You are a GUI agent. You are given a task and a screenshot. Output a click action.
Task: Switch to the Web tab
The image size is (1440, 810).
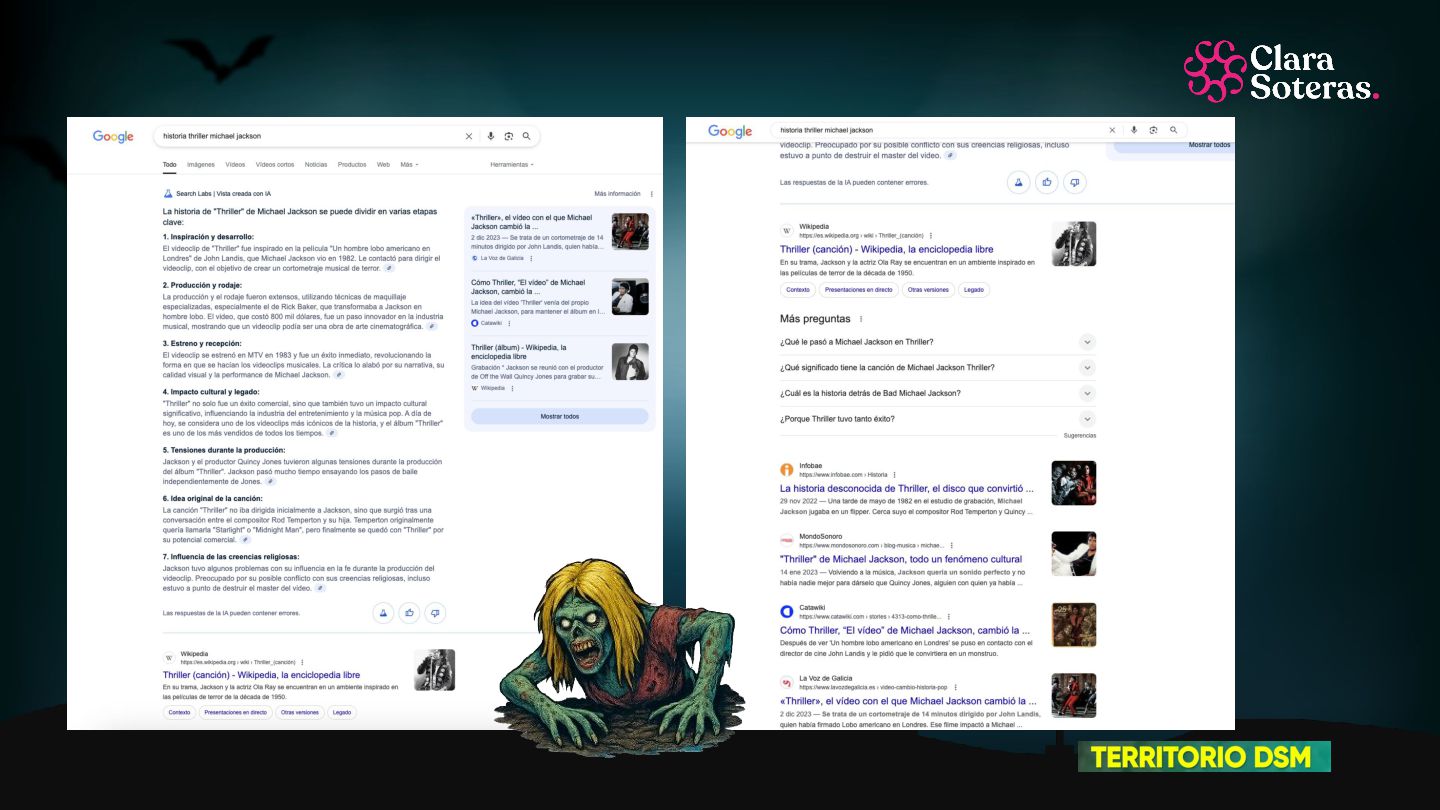coord(383,164)
